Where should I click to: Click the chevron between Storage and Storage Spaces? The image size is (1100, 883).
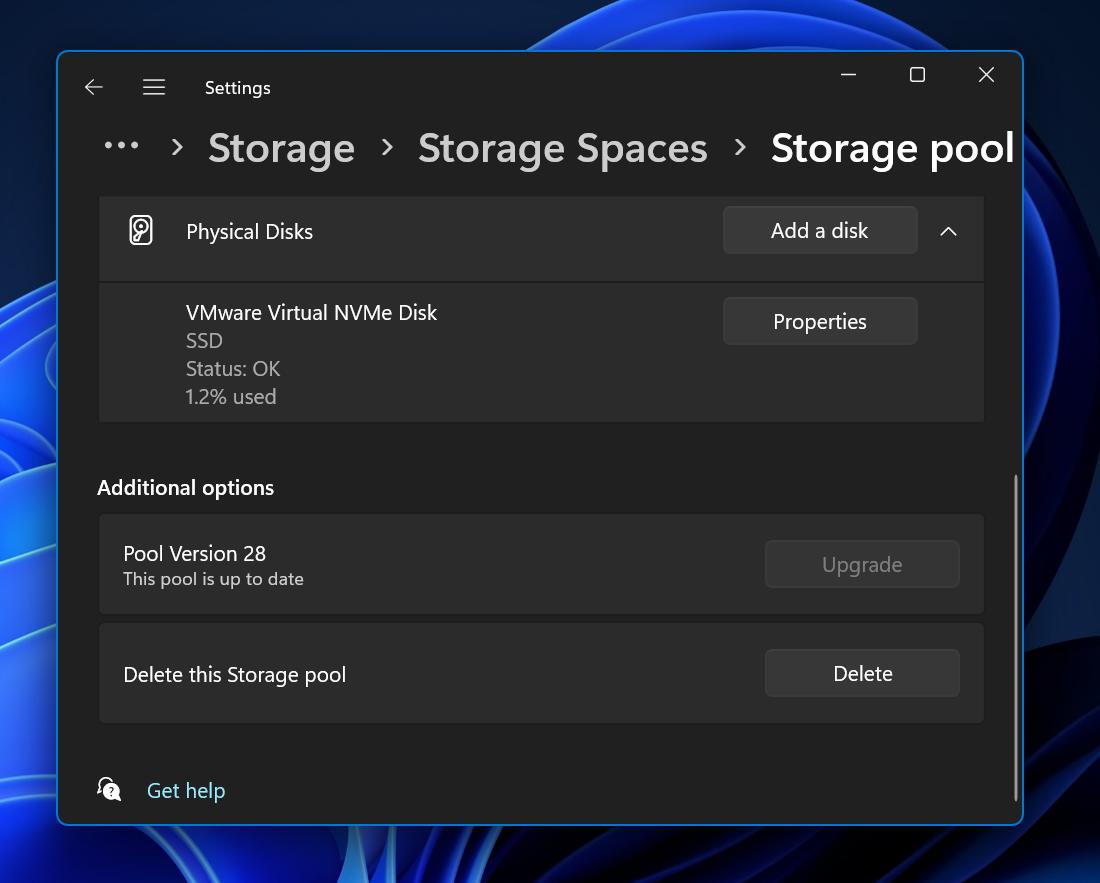coord(386,147)
